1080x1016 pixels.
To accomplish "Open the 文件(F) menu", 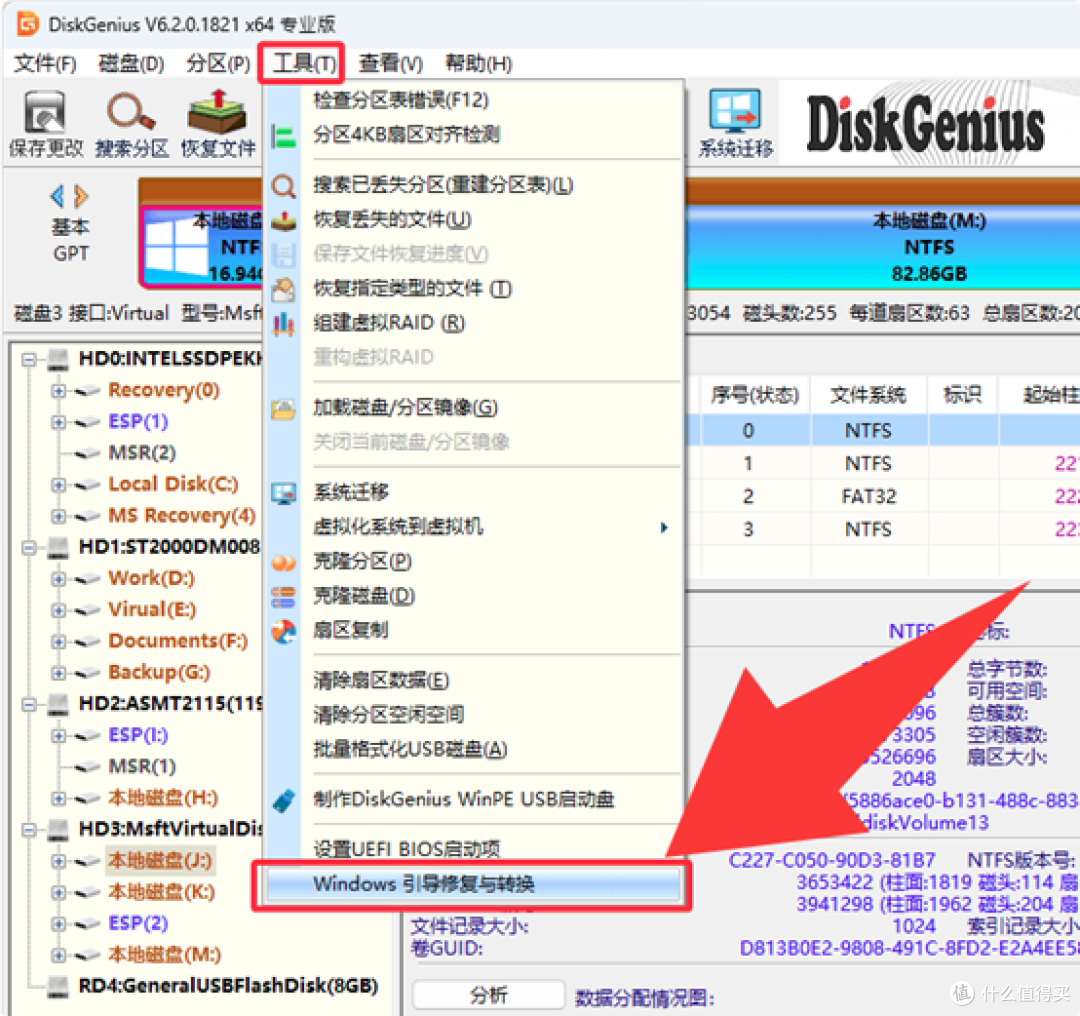I will coord(45,63).
